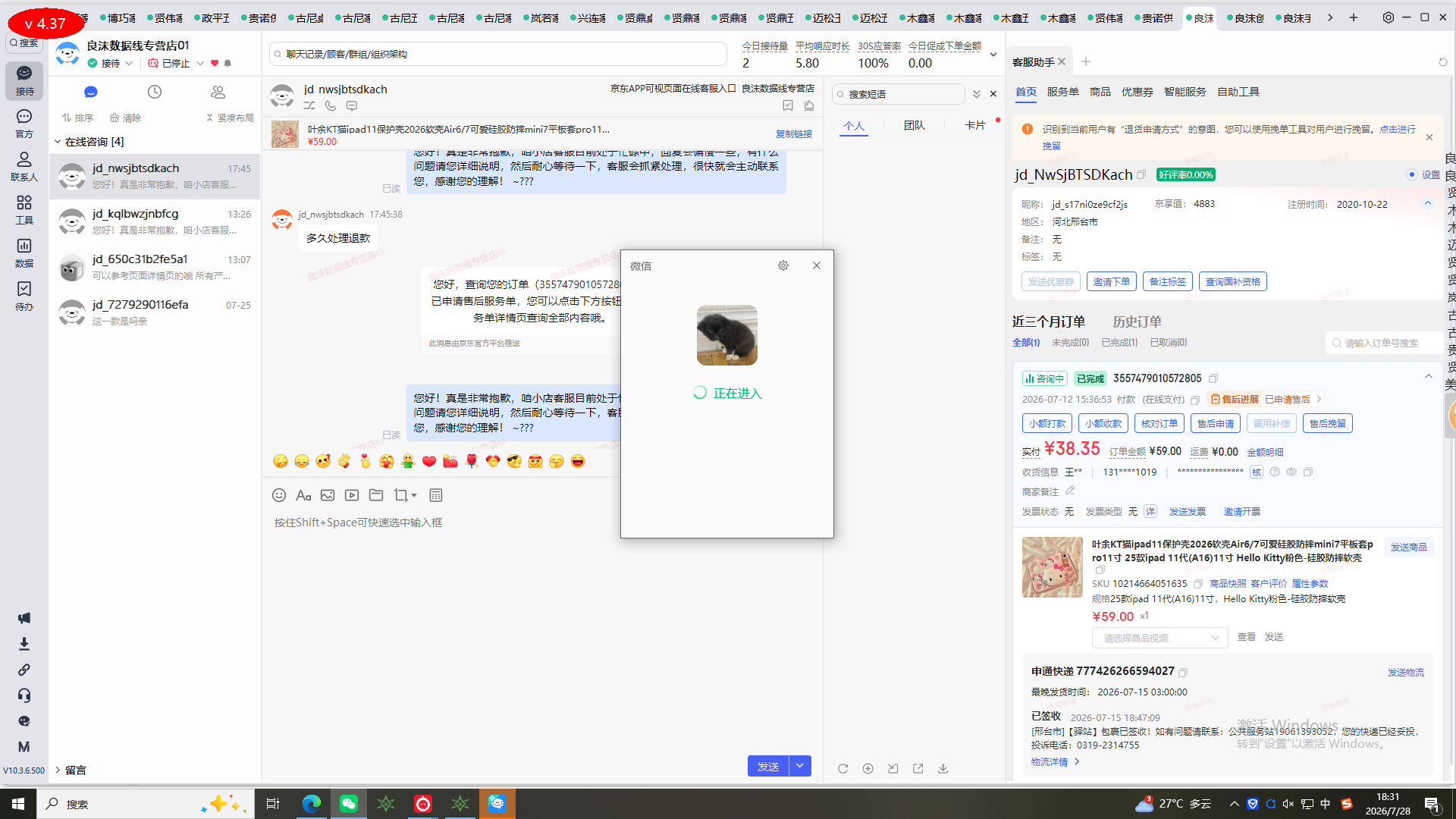Open the 已停止 status dropdown
The image size is (1456, 819).
(x=200, y=64)
